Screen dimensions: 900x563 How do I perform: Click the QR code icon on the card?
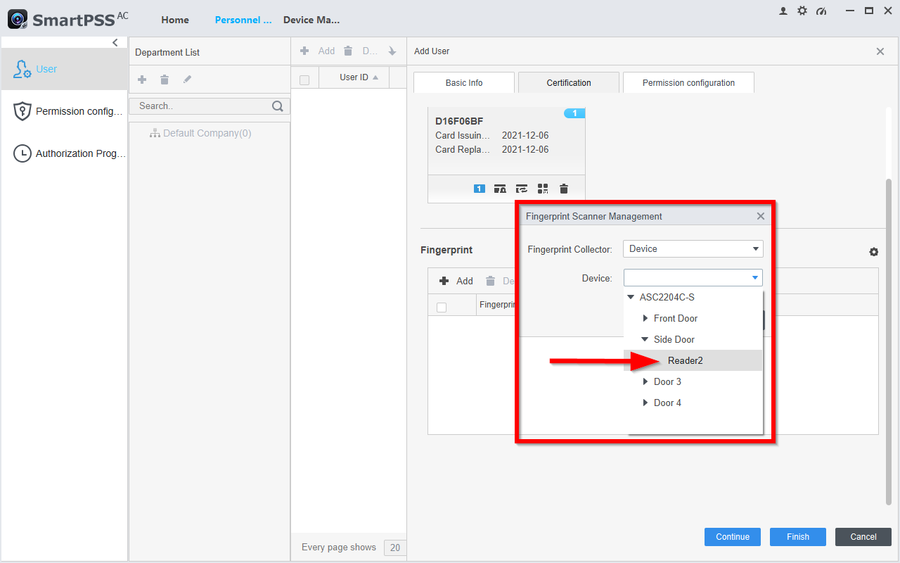coord(543,188)
